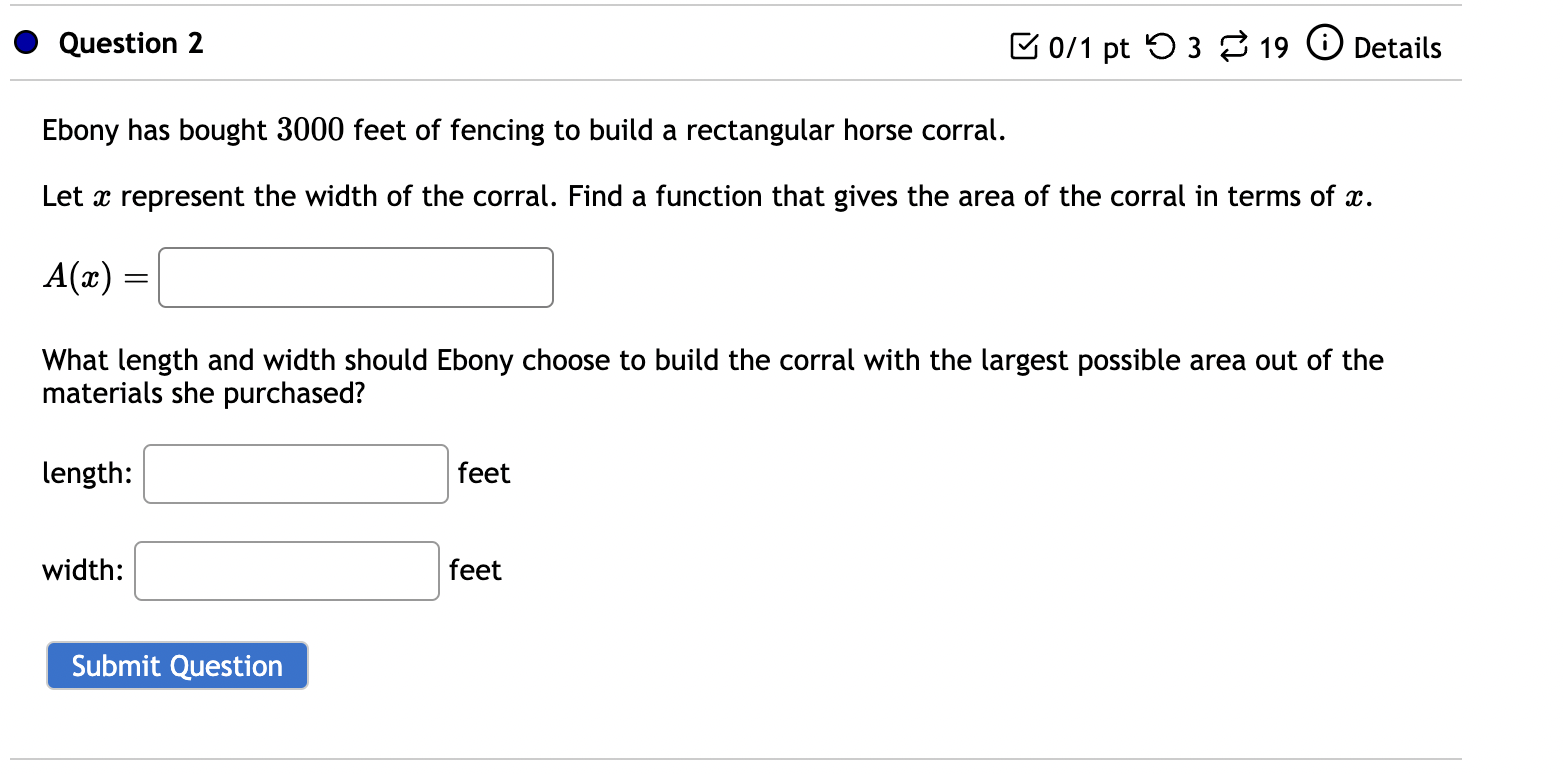Open the info disclosure for question Details
Image resolution: width=1564 pixels, height=774 pixels.
point(1325,44)
